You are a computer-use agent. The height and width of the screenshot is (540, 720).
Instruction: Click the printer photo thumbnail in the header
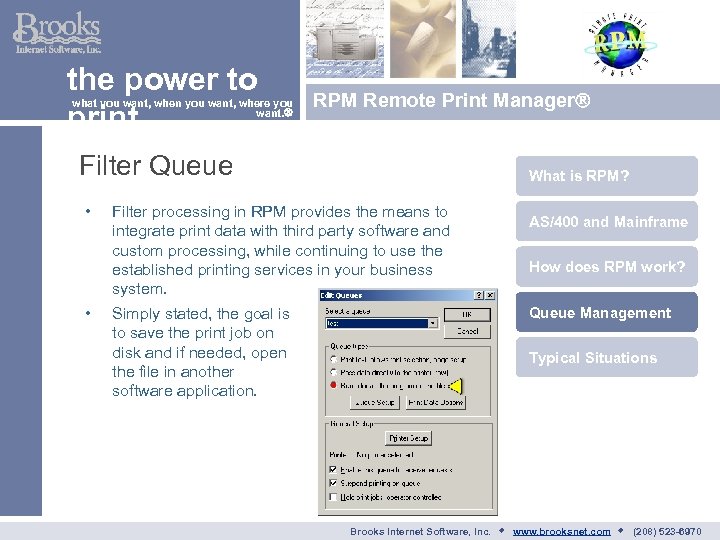(345, 39)
